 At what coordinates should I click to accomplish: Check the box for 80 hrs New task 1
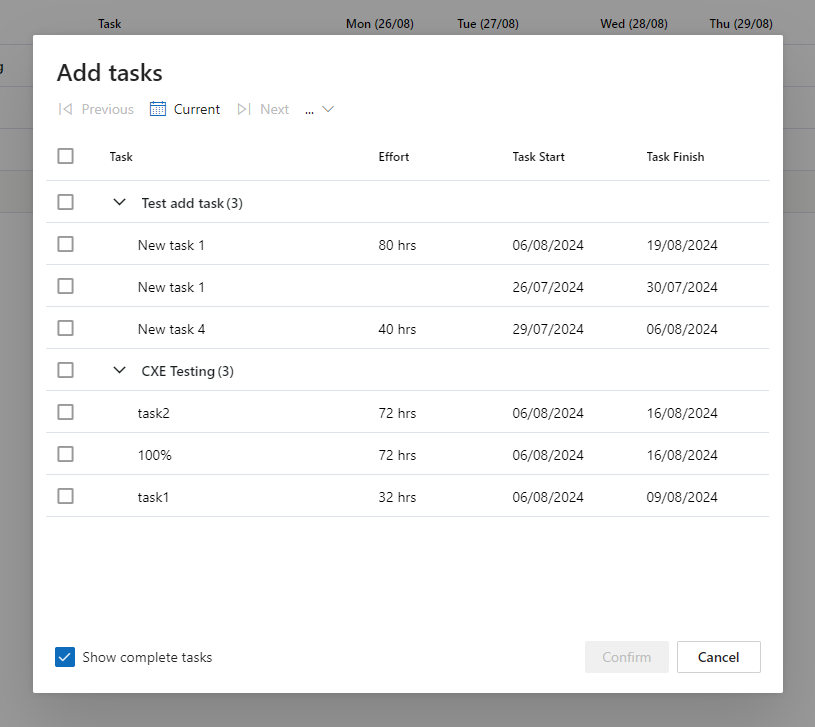pyautogui.click(x=66, y=244)
